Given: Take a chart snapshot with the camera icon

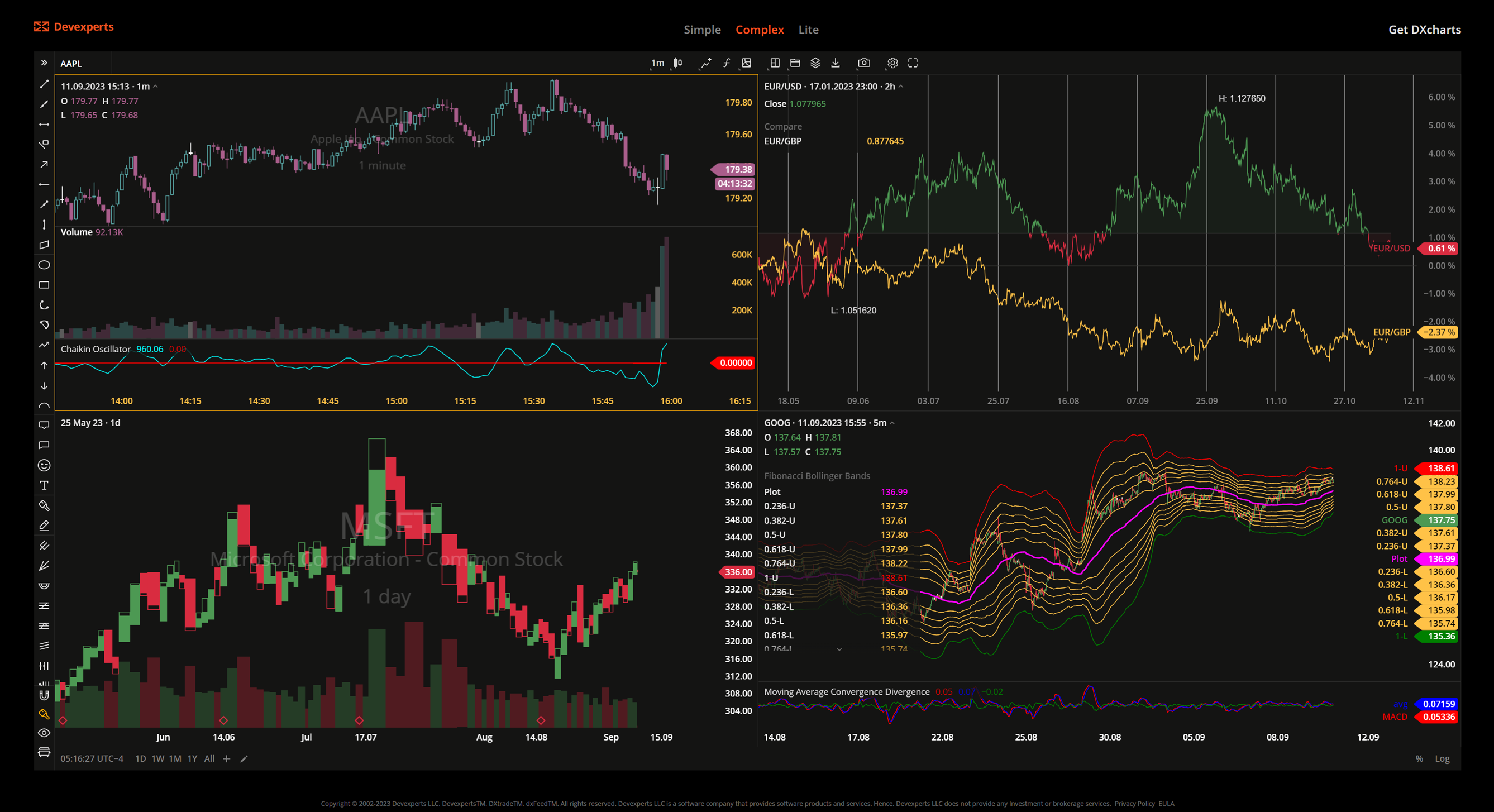Looking at the screenshot, I should (x=864, y=63).
